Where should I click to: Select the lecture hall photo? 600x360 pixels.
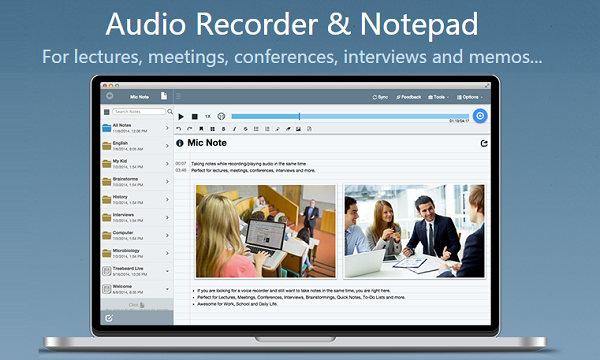266,231
